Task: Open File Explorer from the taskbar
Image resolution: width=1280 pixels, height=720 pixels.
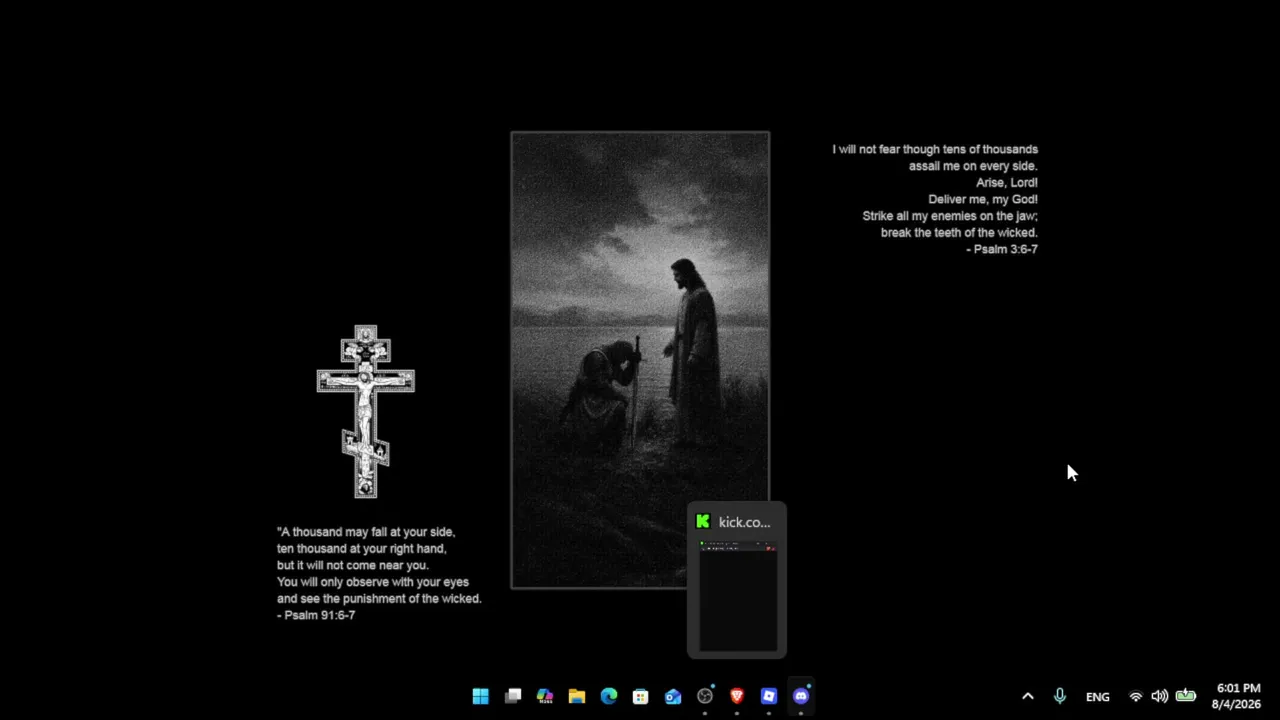Action: pos(577,696)
